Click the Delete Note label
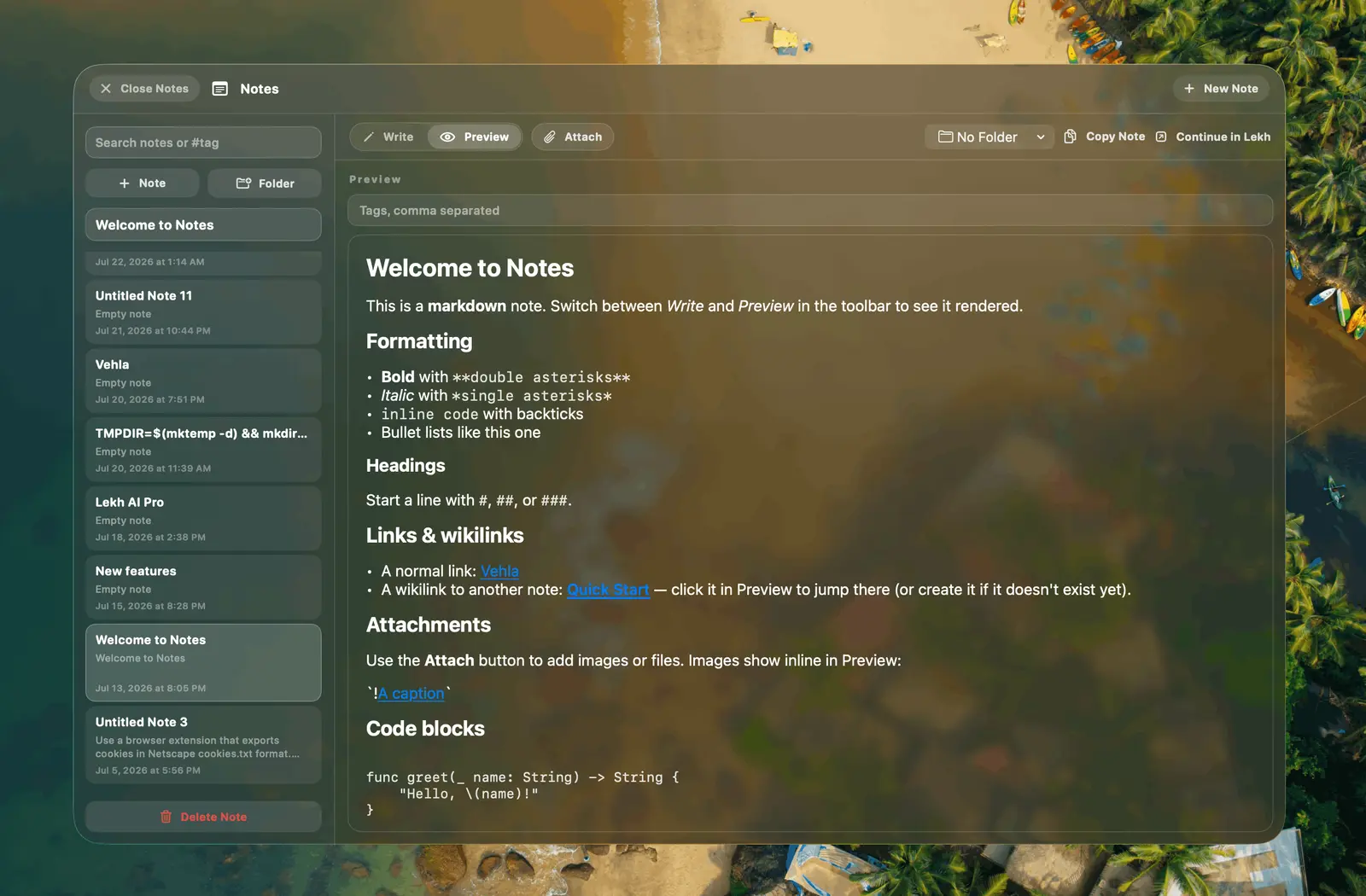1366x896 pixels. 213,817
